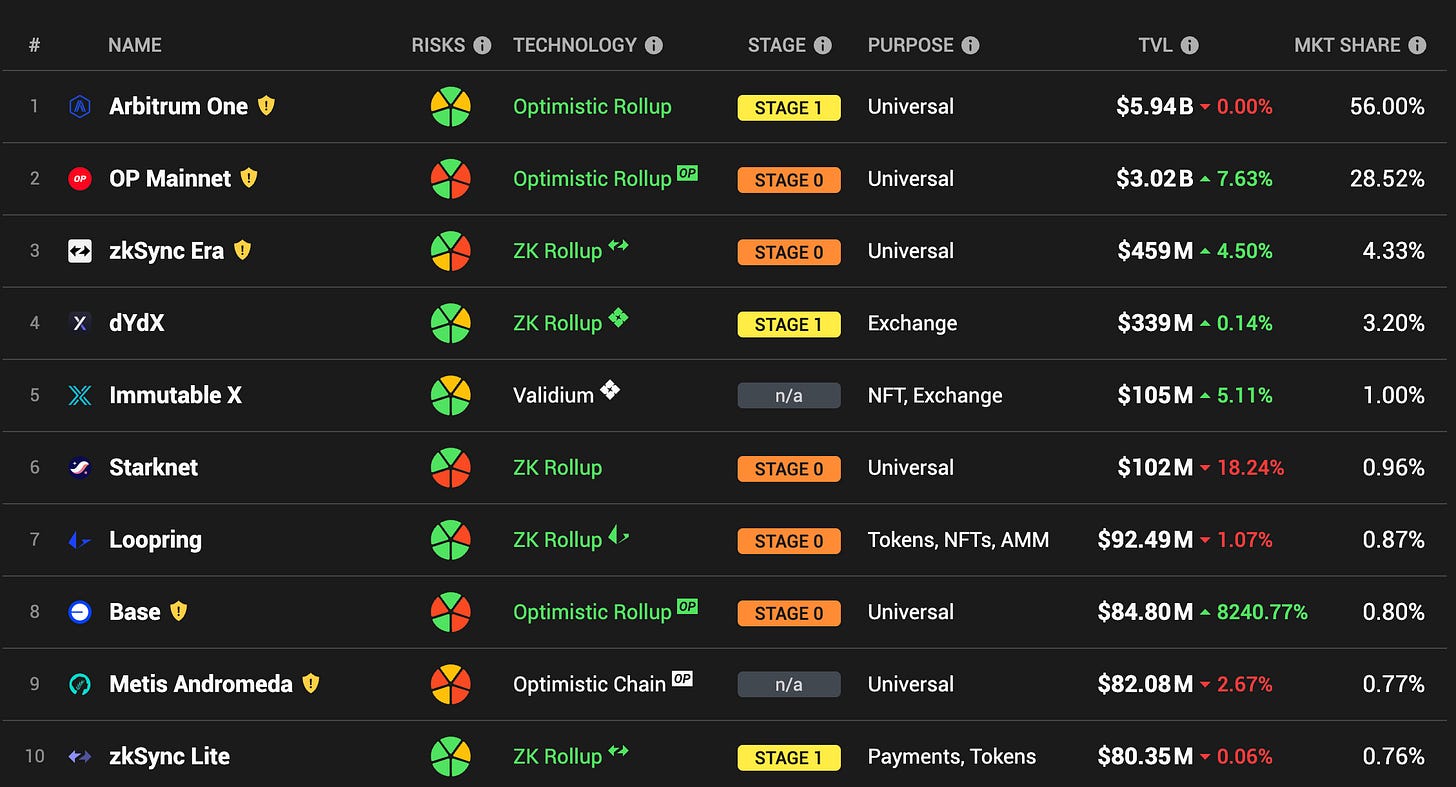Click the dYdX logo icon
Screen dimensions: 1456x787
pyautogui.click(x=80, y=323)
